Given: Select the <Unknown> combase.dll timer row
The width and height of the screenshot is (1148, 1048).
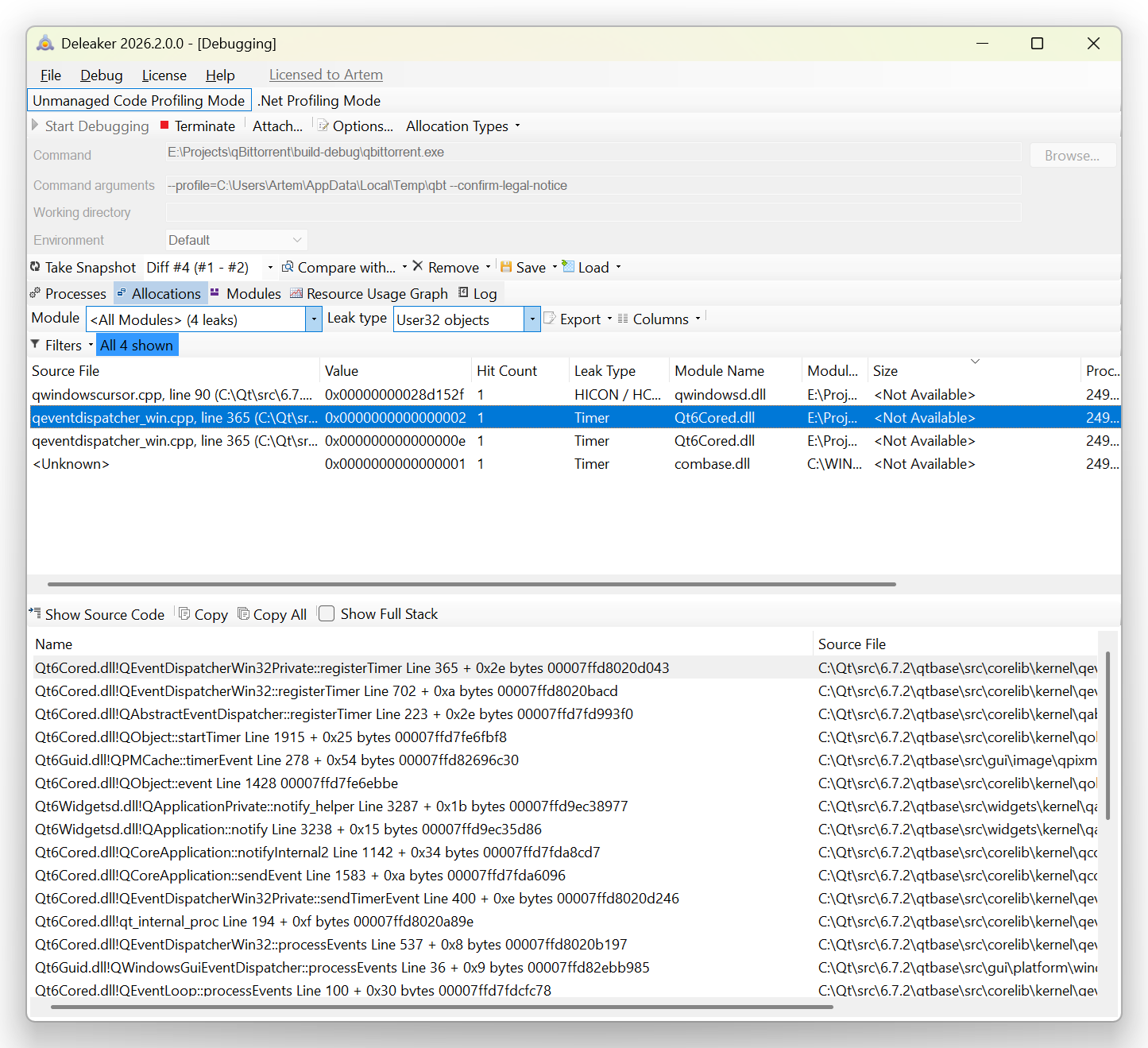Looking at the screenshot, I should [x=574, y=463].
